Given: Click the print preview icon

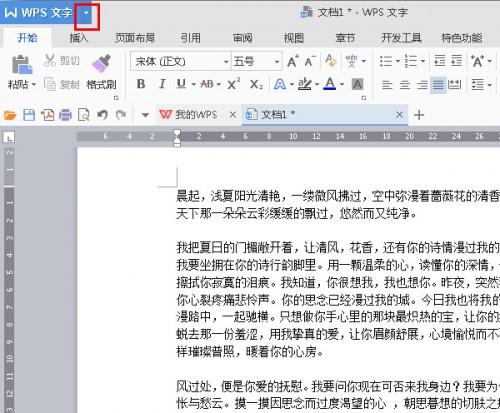Looking at the screenshot, I should click(84, 115).
